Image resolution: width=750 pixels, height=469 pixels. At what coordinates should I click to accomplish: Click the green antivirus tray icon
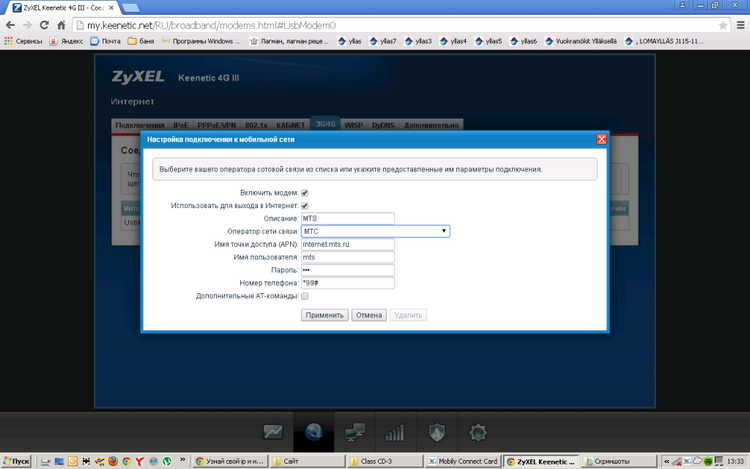708,461
